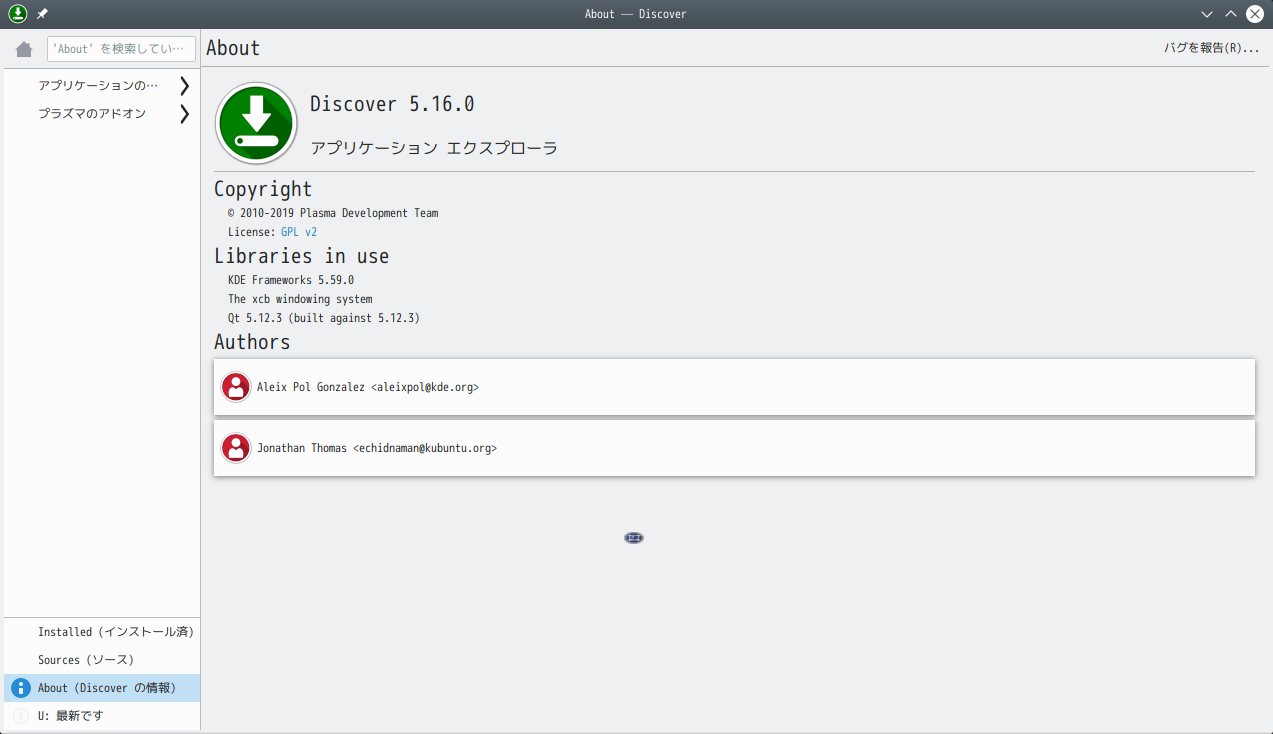Click Aleix Pol Gonzalez avatar icon
The height and width of the screenshot is (734, 1273).
236,387
